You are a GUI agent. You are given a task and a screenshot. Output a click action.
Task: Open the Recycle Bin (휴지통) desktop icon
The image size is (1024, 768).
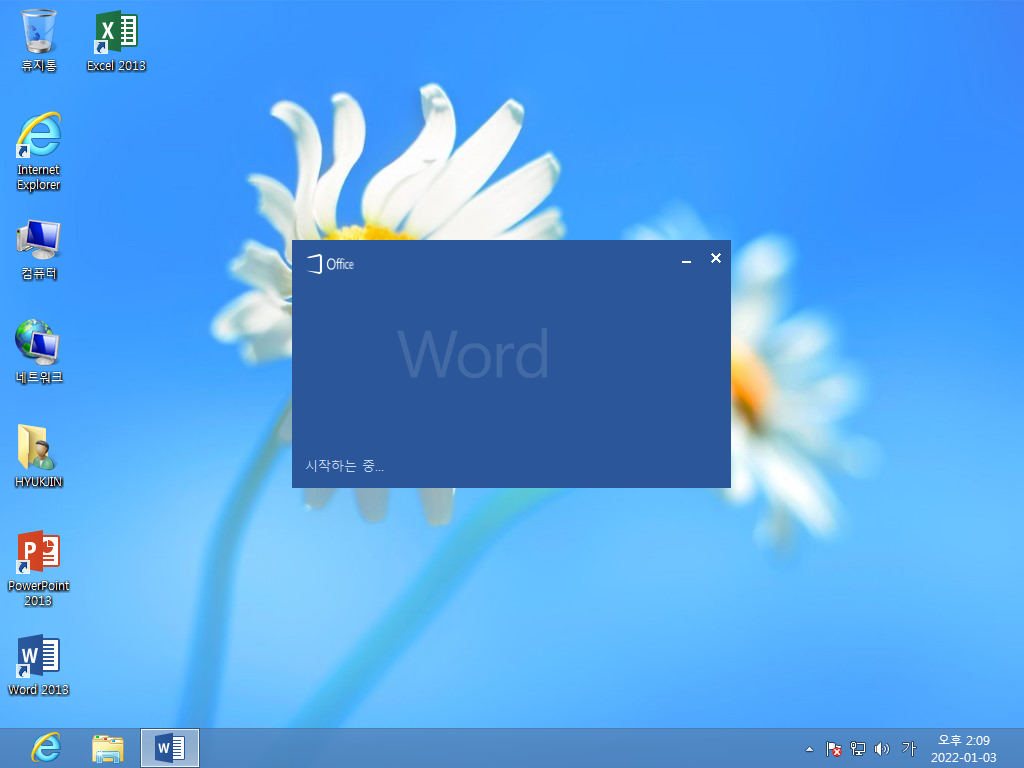click(x=39, y=40)
